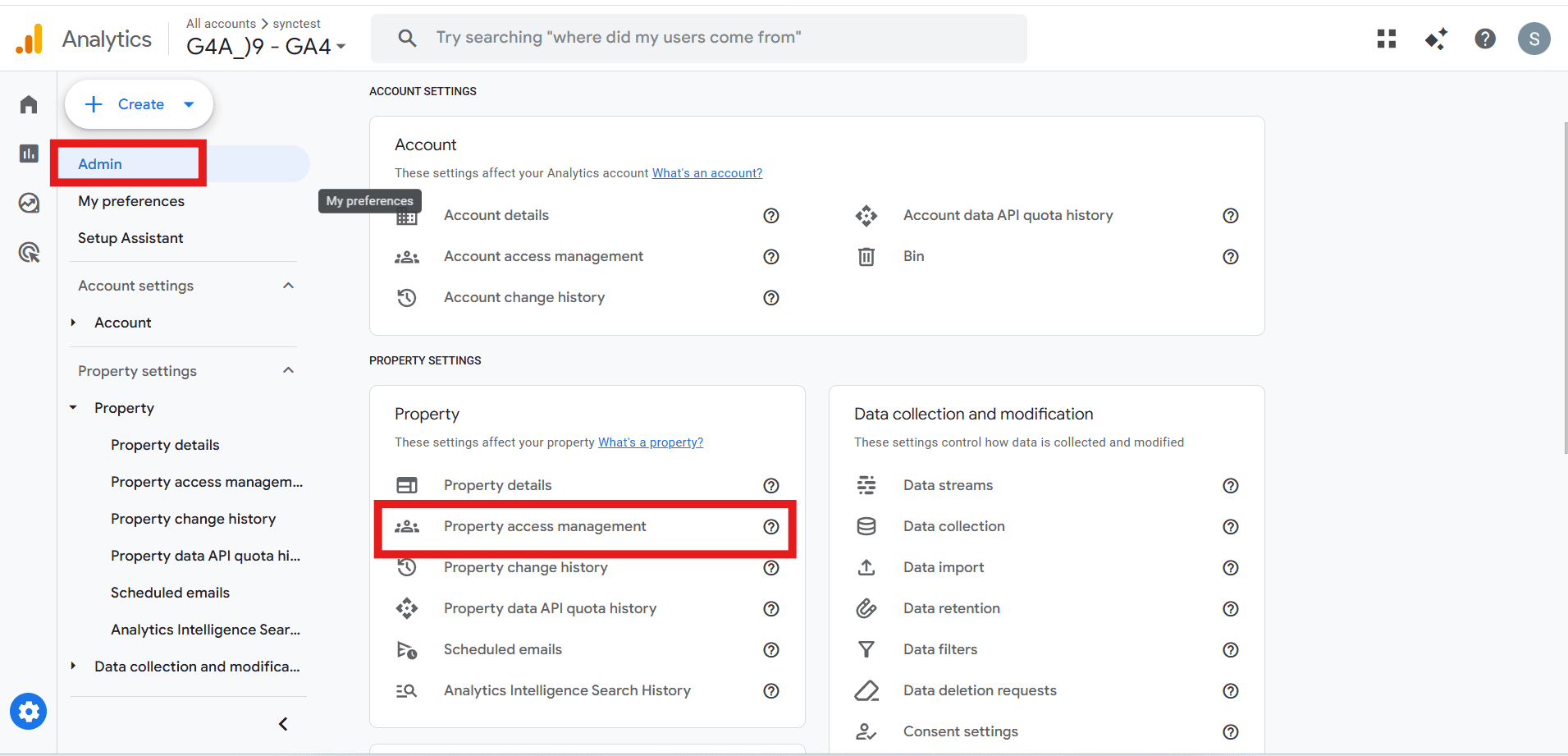Click help icon for Bin
The image size is (1568, 756).
pyautogui.click(x=1231, y=257)
